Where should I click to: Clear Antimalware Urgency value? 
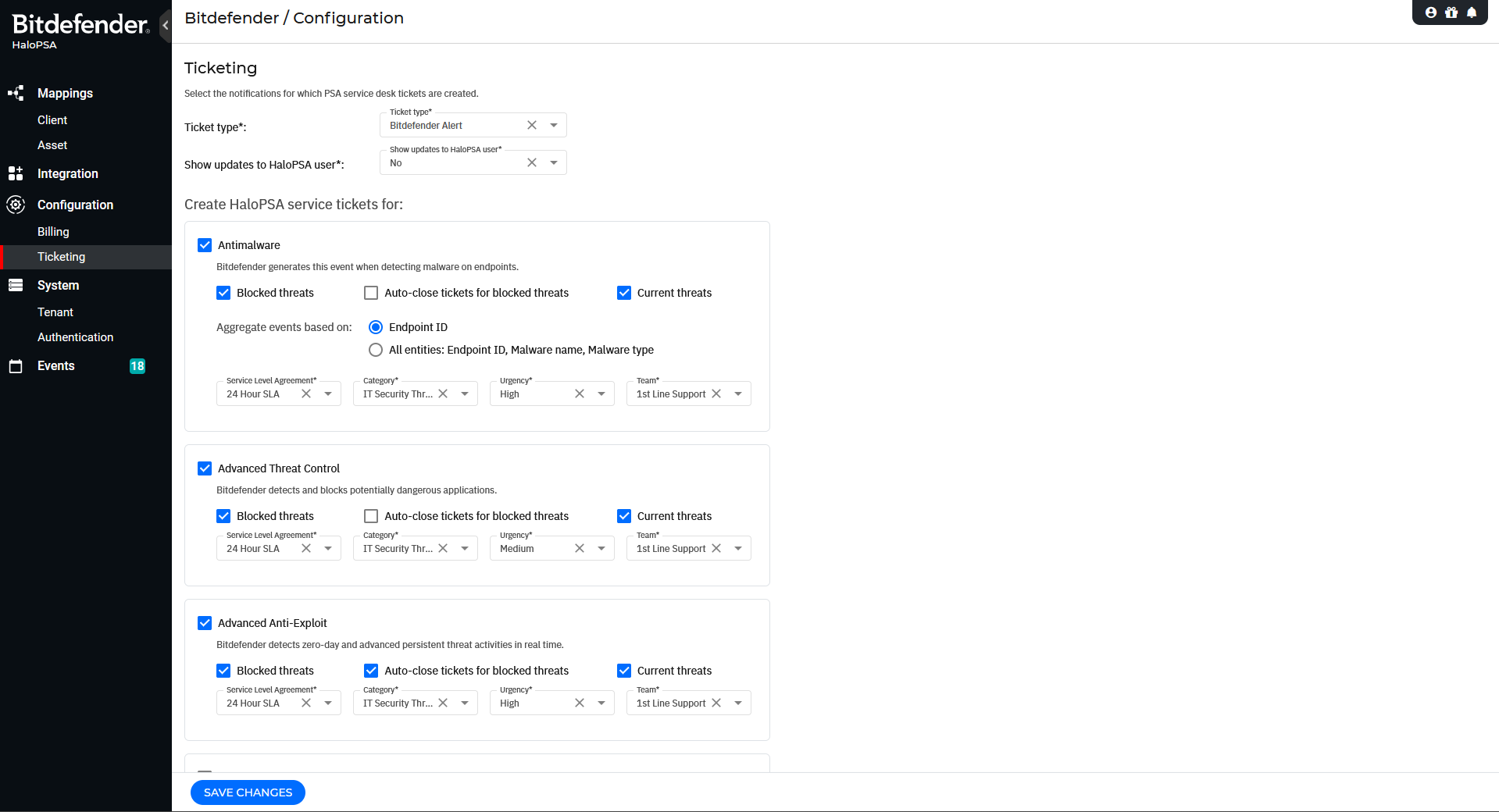coord(580,394)
